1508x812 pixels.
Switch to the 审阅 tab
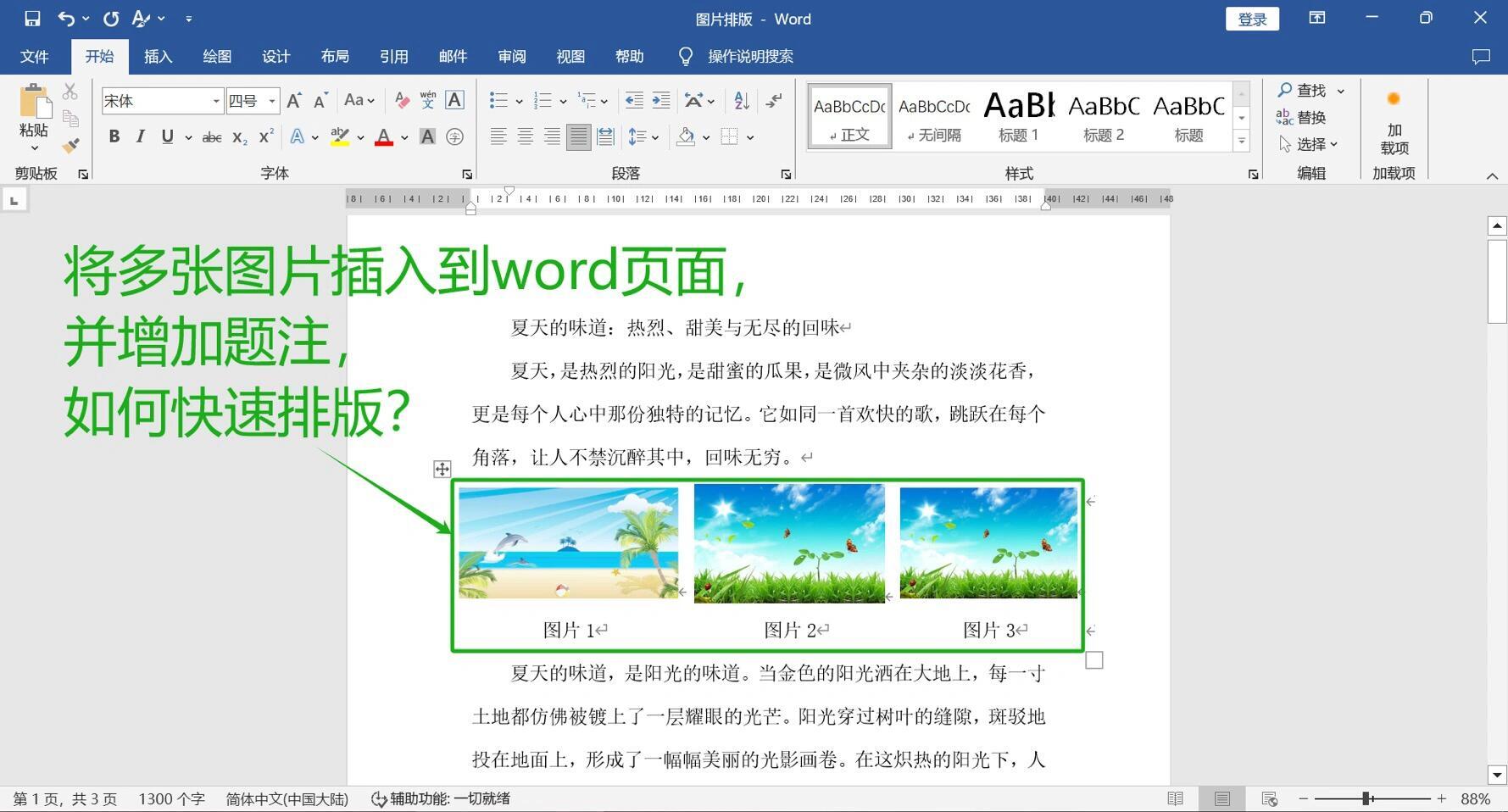coord(511,56)
